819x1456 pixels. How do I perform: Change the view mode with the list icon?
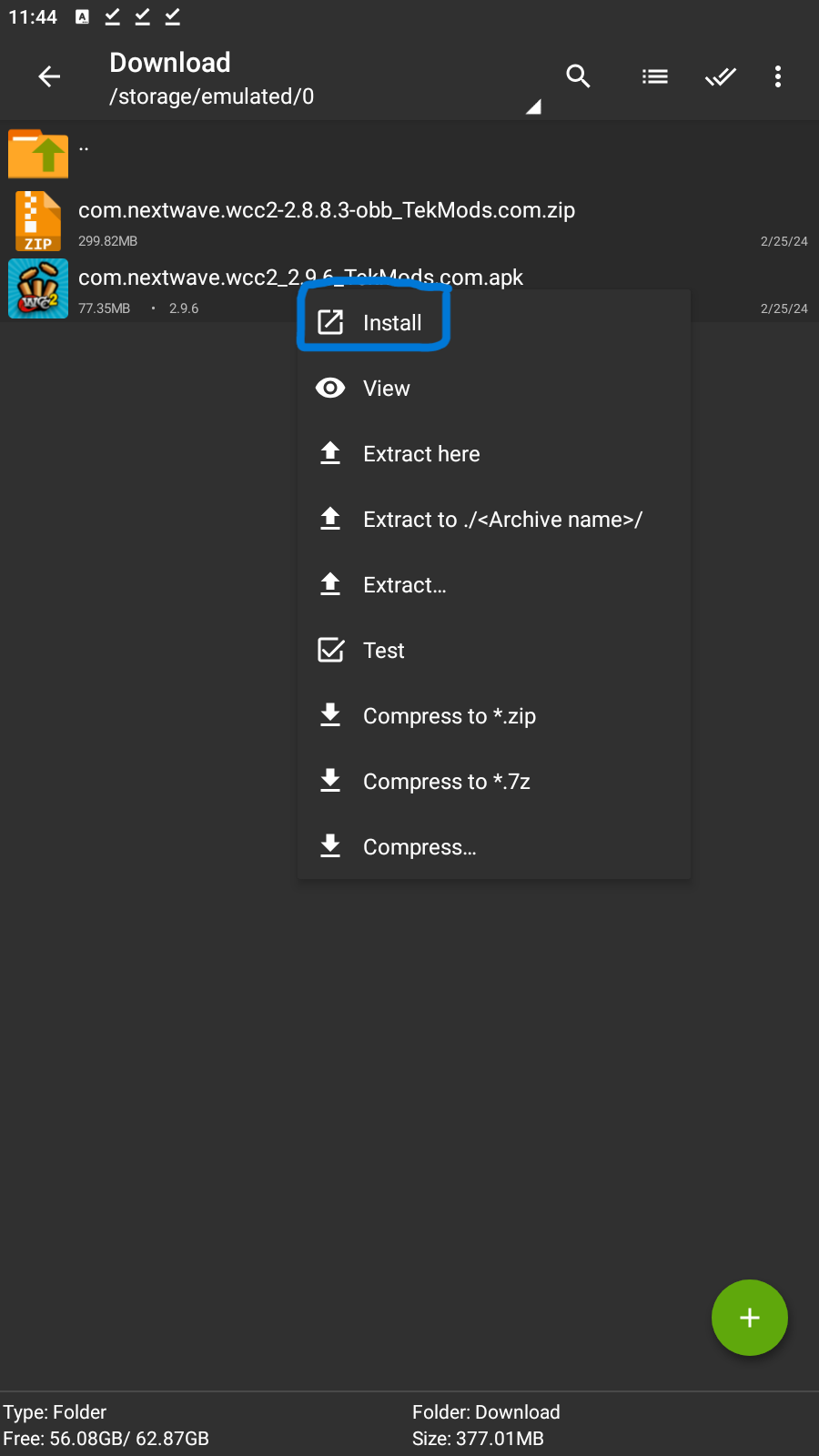coord(655,76)
